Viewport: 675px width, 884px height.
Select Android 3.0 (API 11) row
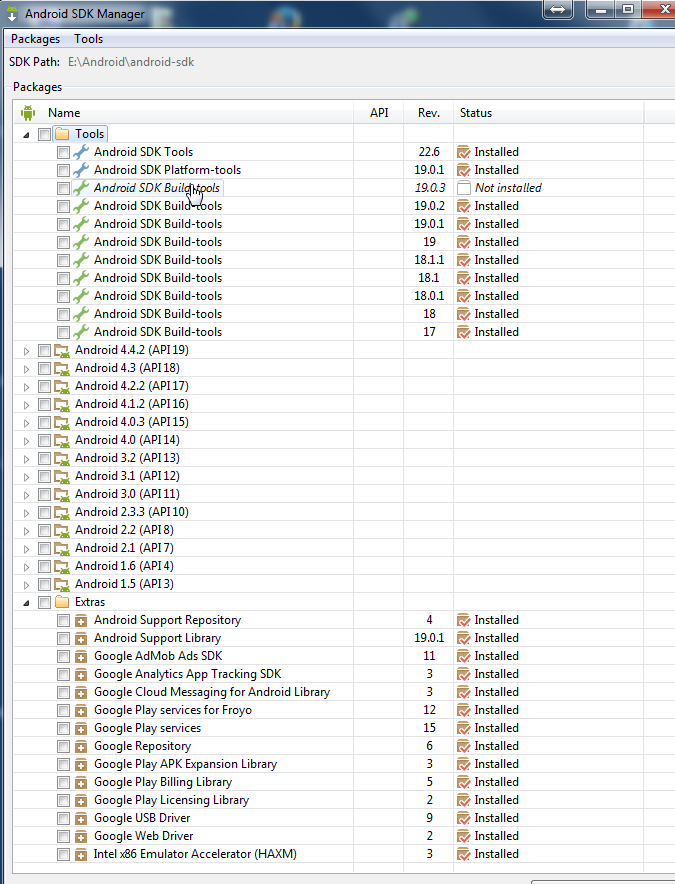[328, 494]
